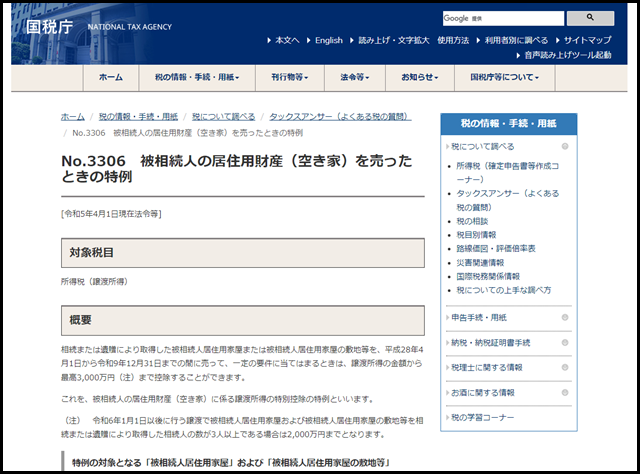Click the 国税庁 logo
The image size is (640, 474).
tap(49, 27)
